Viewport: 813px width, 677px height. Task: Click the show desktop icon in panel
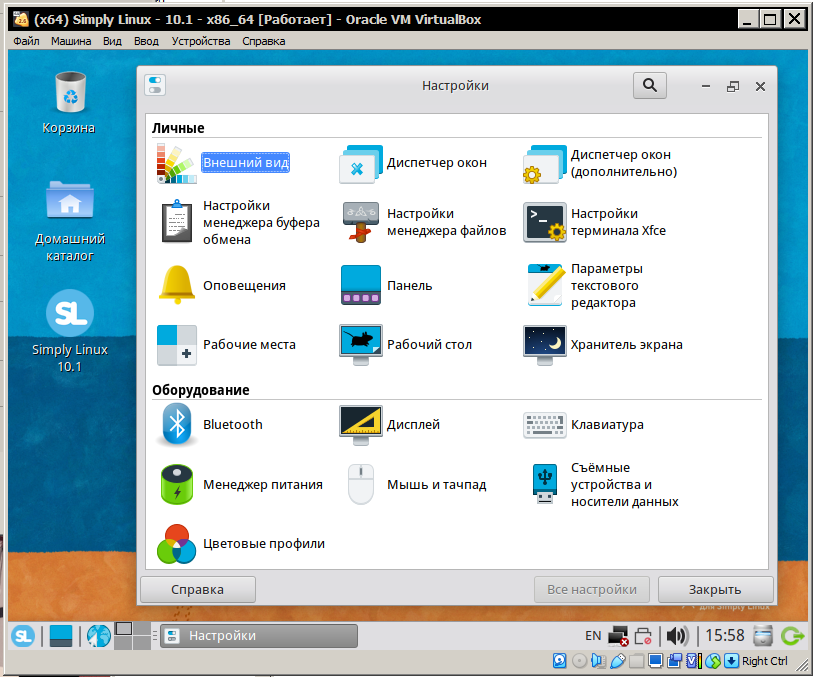61,636
